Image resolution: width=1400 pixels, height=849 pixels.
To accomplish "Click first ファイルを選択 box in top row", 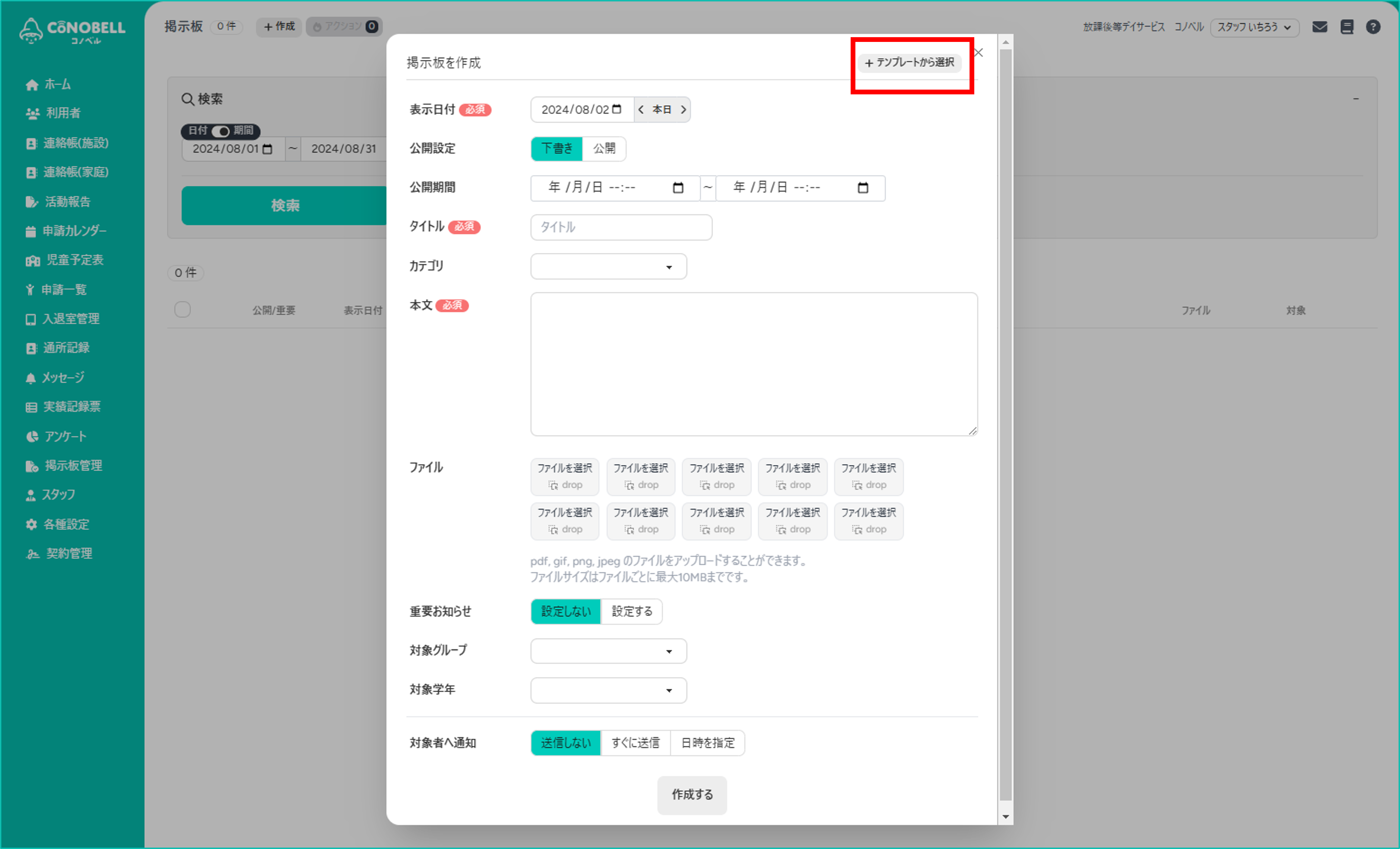I will coord(565,476).
